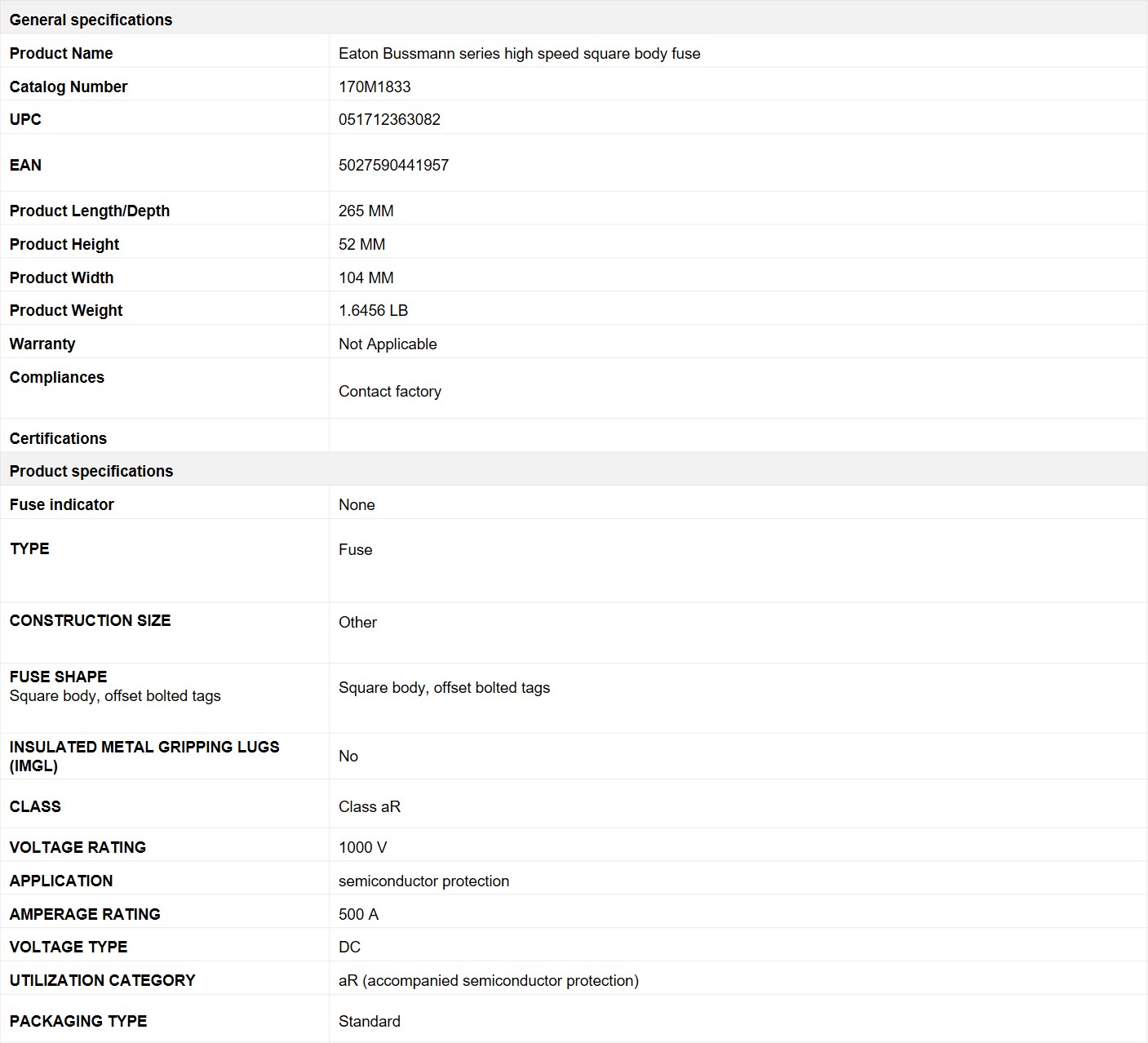Click the PACKAGING TYPE Standard value
The width and height of the screenshot is (1148, 1043).
369,1021
